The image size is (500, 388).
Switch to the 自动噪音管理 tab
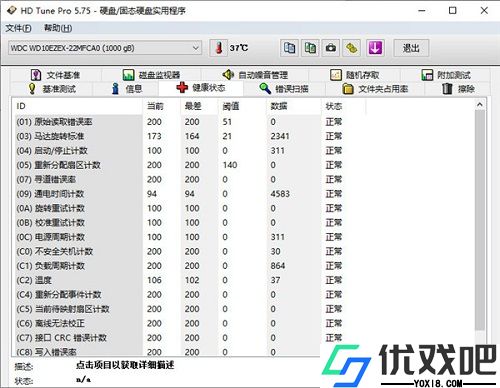pyautogui.click(x=255, y=75)
